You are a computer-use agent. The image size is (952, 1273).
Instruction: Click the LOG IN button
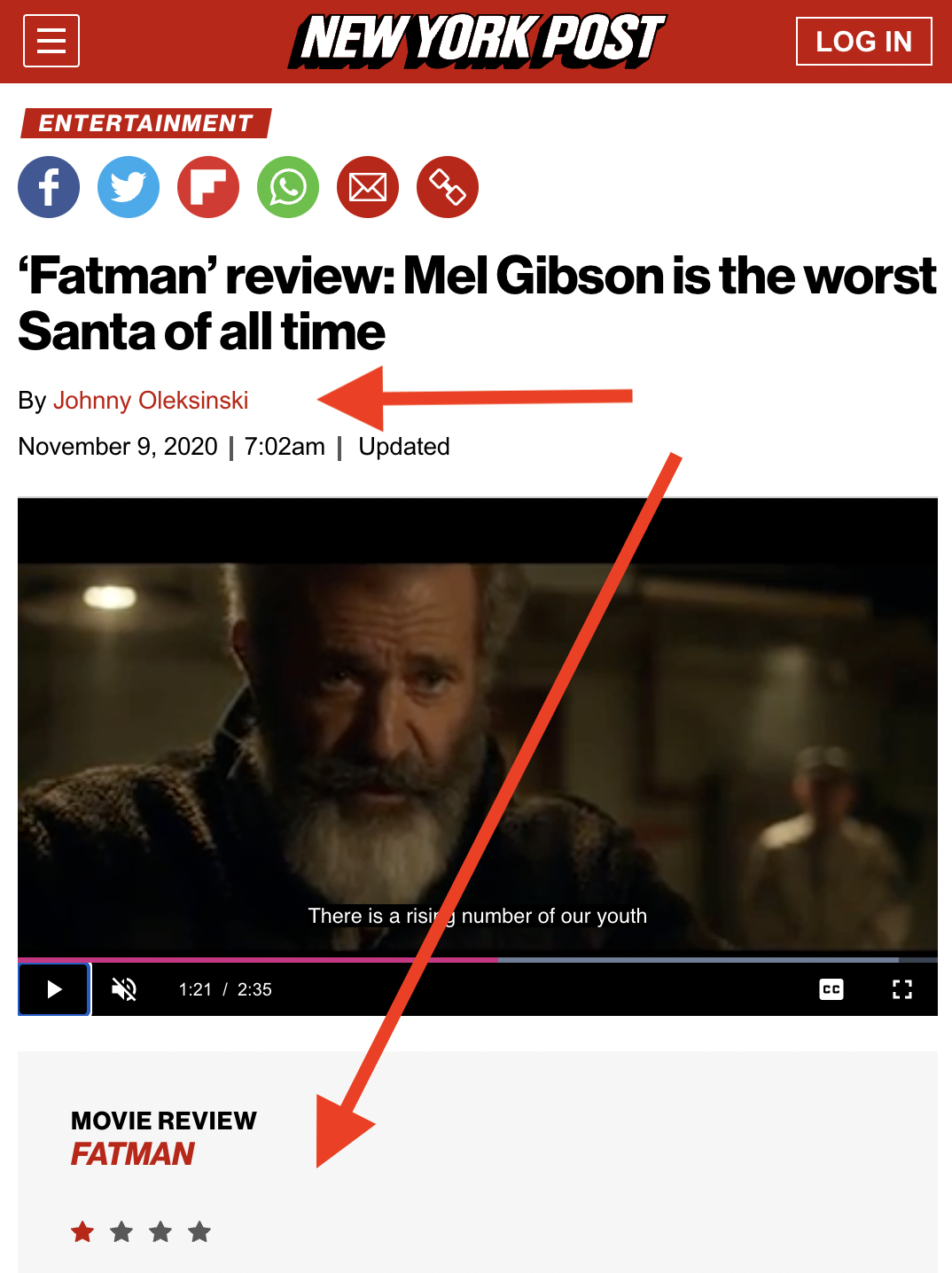click(x=864, y=41)
